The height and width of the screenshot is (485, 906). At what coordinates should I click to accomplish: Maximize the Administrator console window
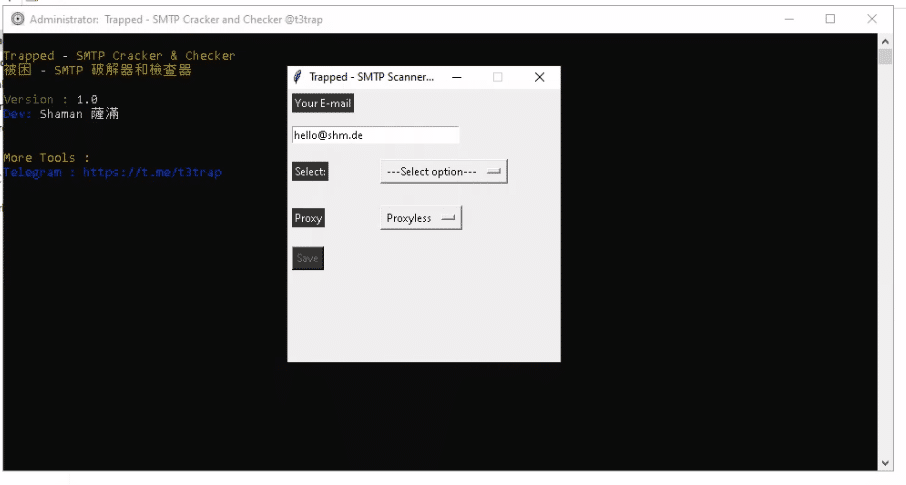point(830,19)
